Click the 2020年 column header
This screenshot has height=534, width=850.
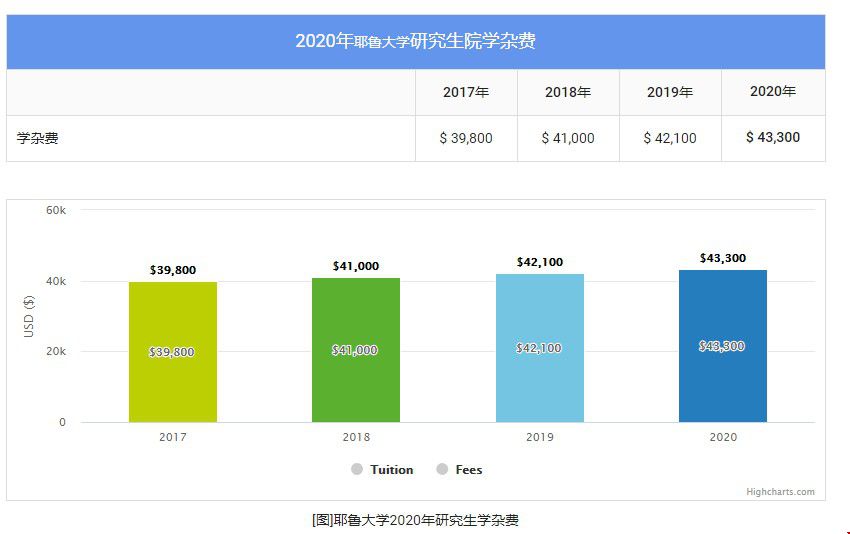tap(773, 91)
